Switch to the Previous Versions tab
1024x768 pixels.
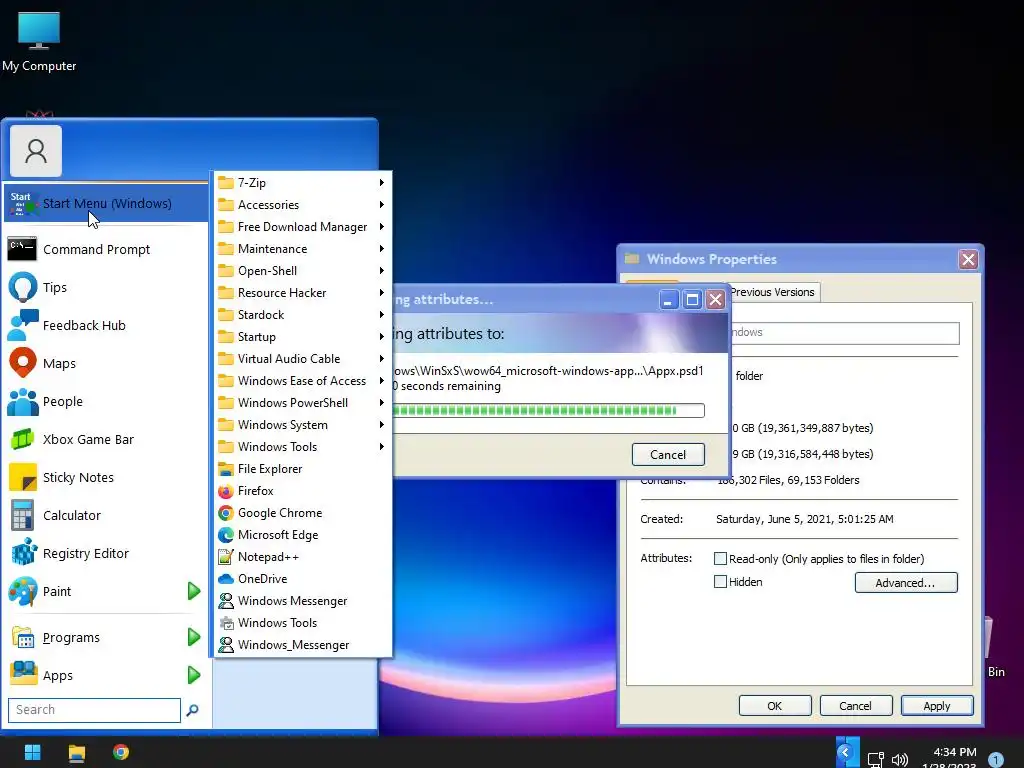tap(773, 292)
